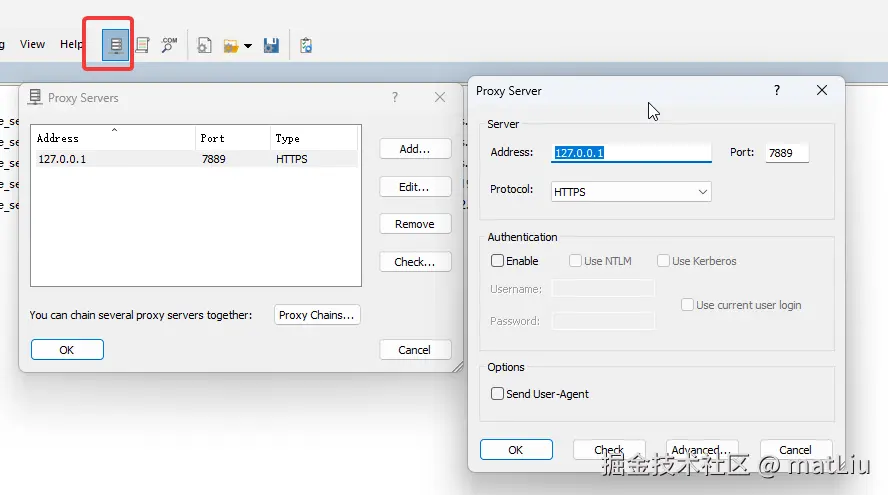
Task: Sort by the Type column header
Action: pyautogui.click(x=314, y=138)
